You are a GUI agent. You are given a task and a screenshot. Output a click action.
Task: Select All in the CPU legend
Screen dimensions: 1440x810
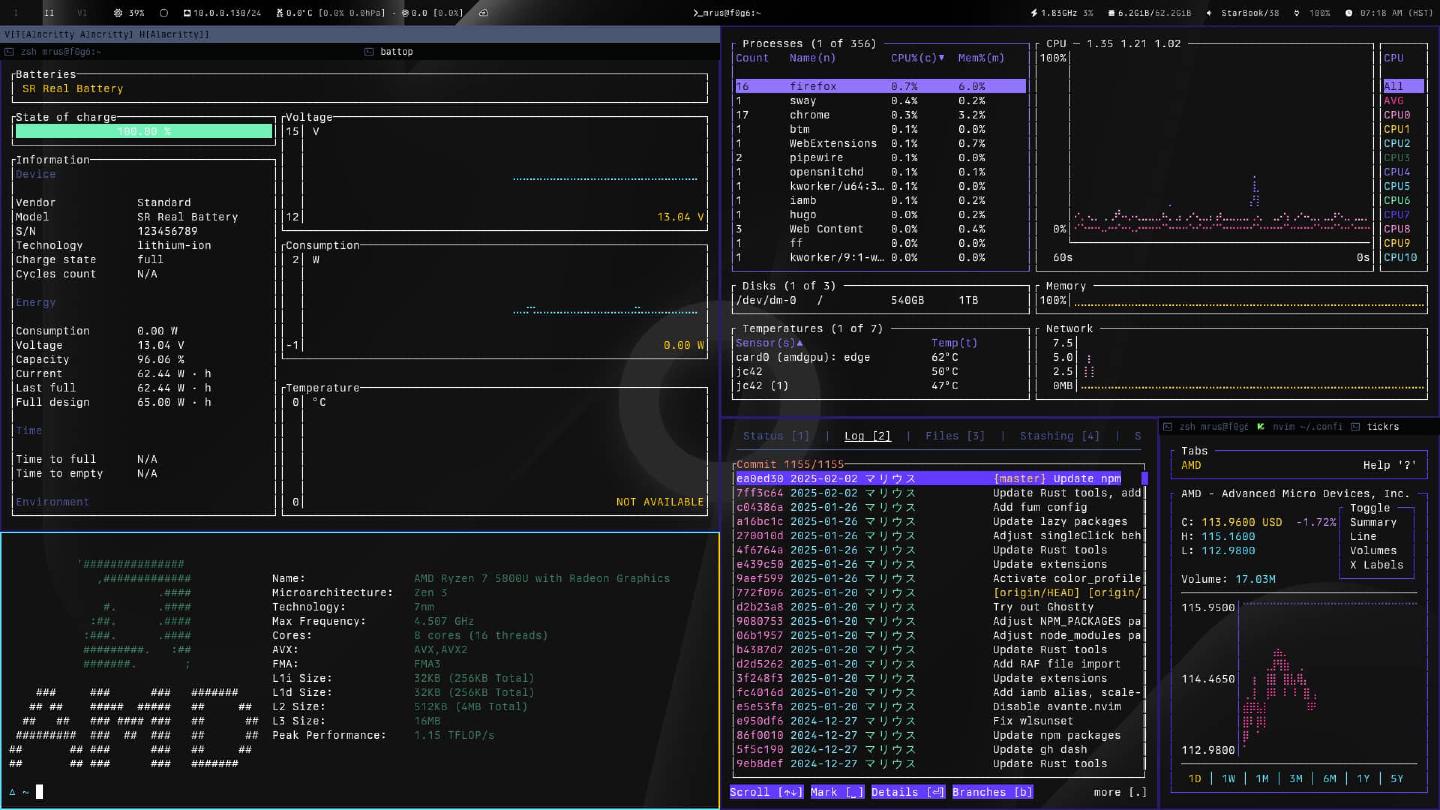pyautogui.click(x=1405, y=86)
